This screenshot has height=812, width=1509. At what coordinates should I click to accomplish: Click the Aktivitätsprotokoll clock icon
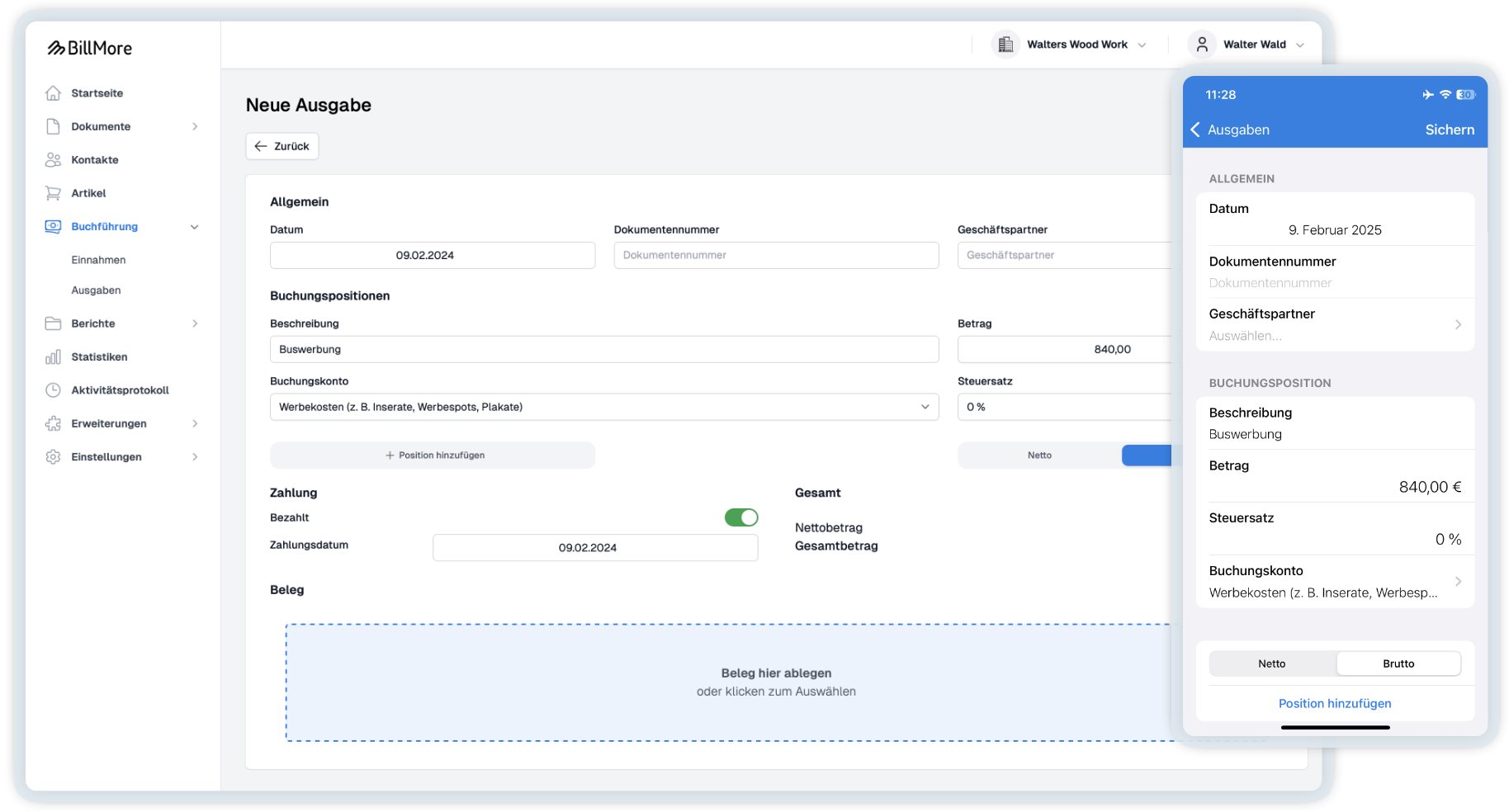[53, 389]
